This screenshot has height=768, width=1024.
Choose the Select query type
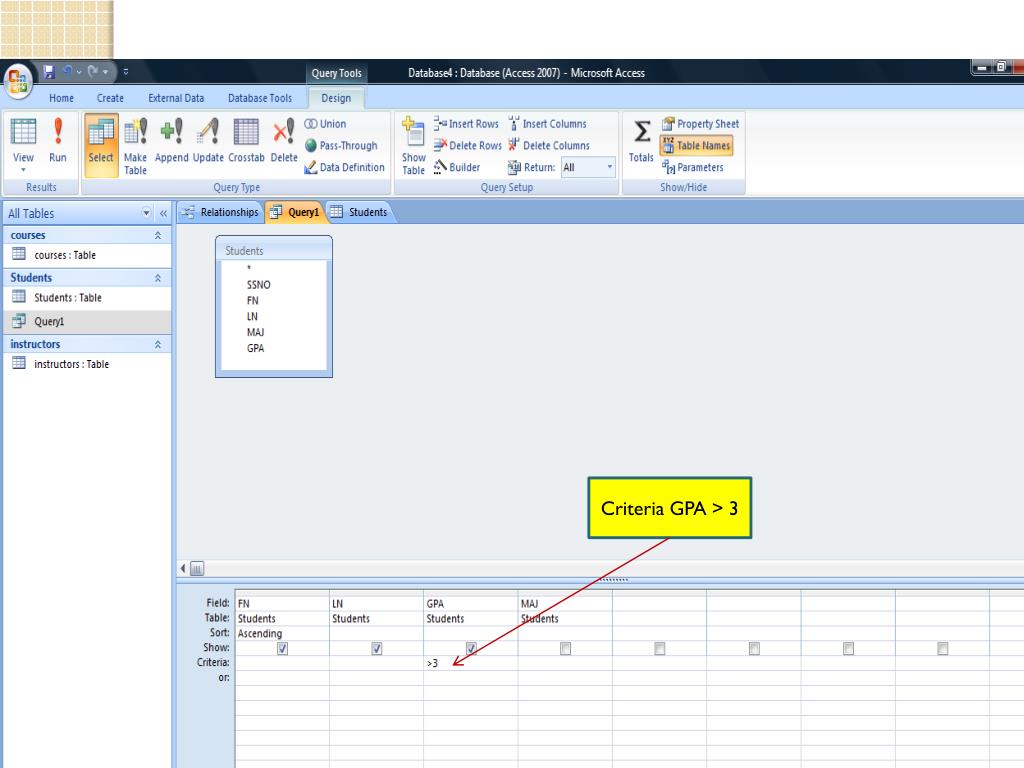click(101, 145)
